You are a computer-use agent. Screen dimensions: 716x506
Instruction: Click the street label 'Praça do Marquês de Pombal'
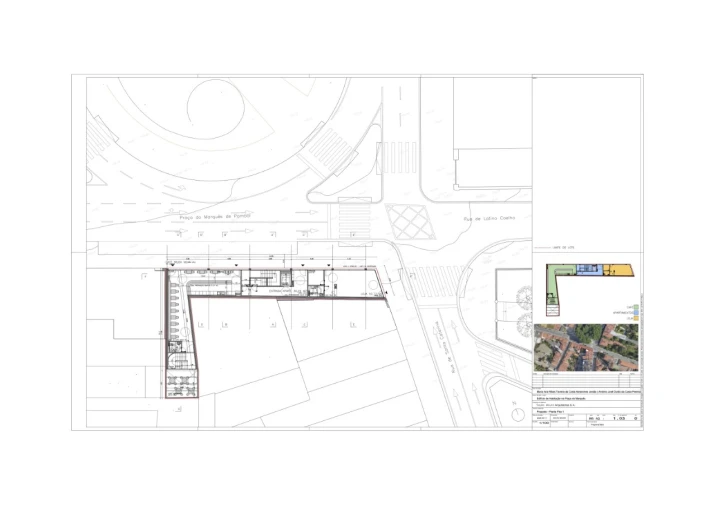coord(215,216)
